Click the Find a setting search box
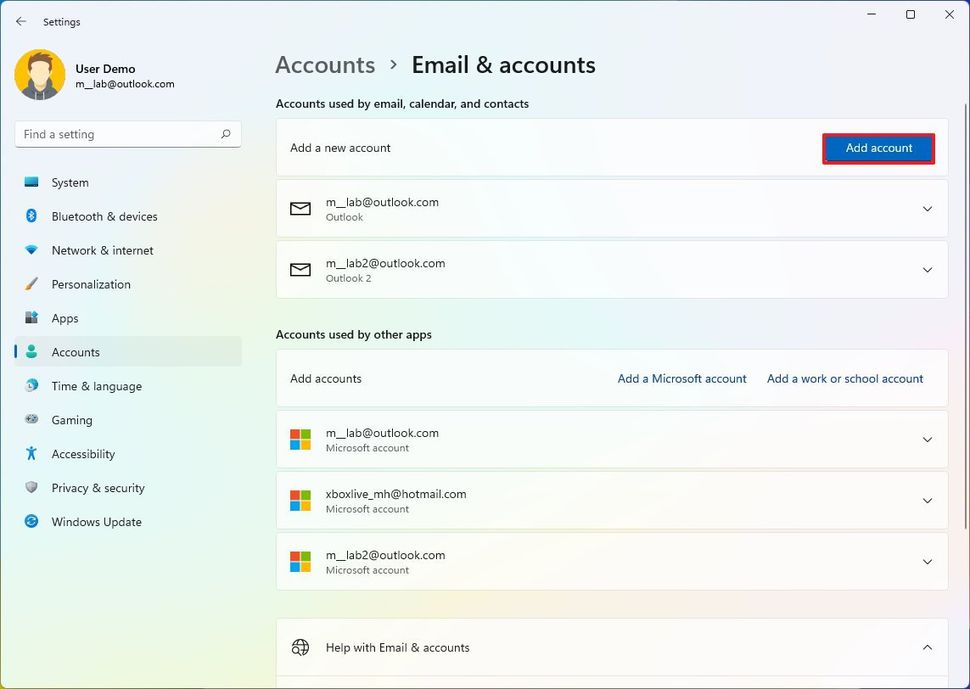Screen dimensions: 970x689 [x=118, y=134]
